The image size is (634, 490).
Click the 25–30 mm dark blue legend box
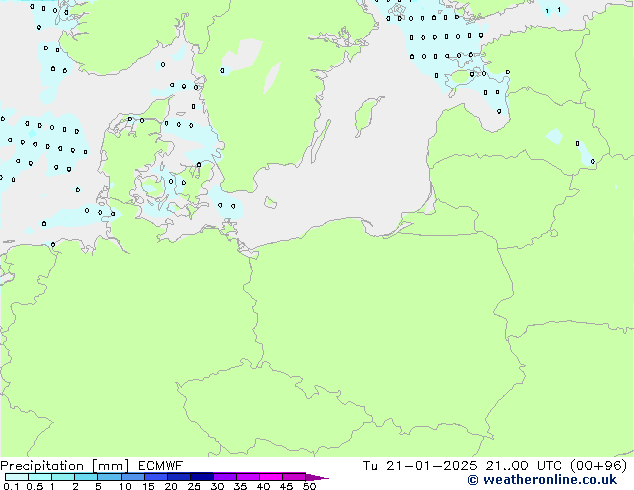(x=201, y=477)
